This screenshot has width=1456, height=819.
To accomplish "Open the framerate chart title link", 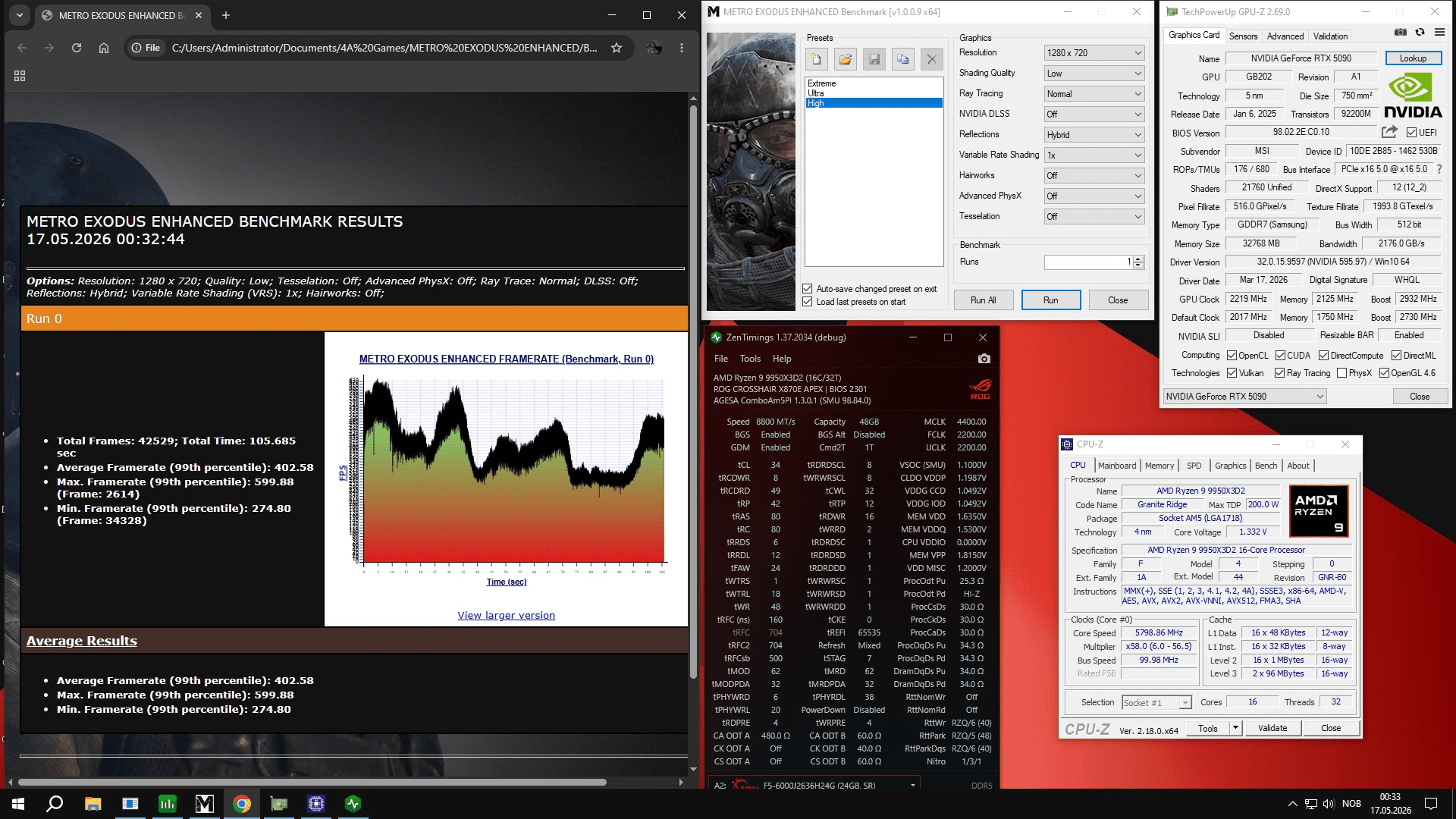I will point(507,359).
